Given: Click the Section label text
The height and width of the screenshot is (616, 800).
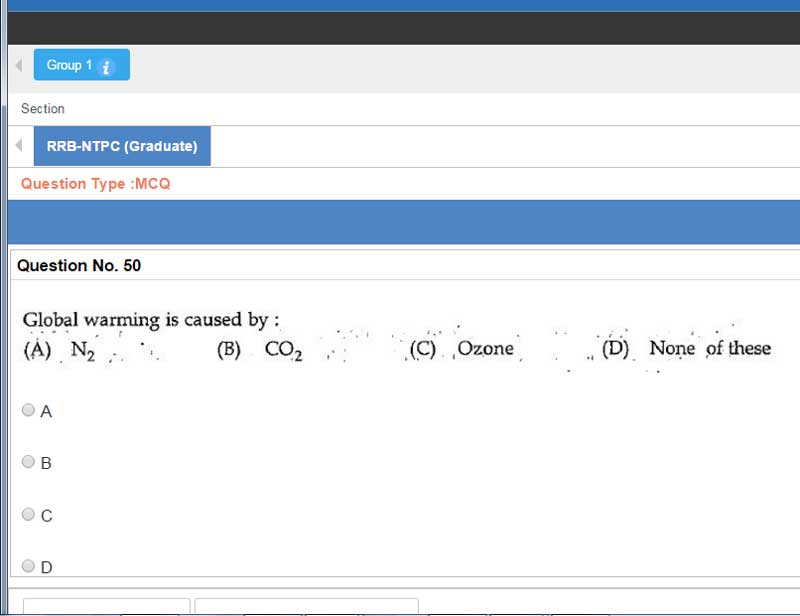Looking at the screenshot, I should coord(43,108).
